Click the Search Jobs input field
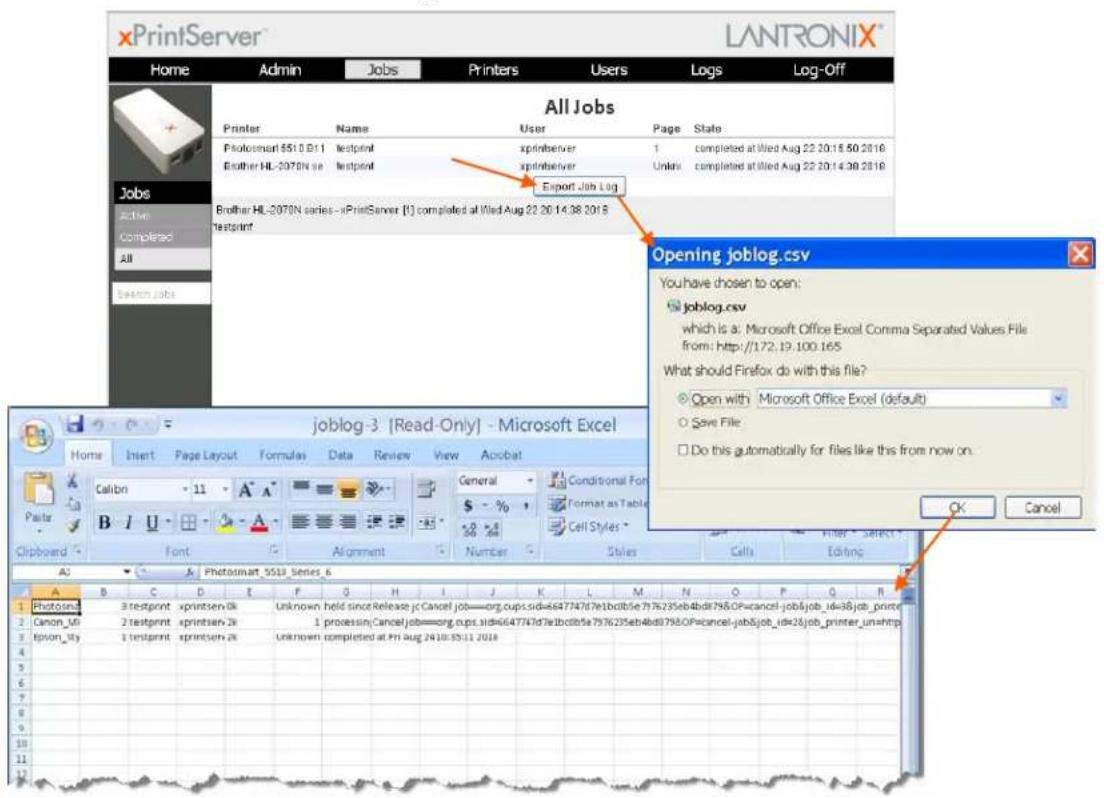The height and width of the screenshot is (798, 1104). pyautogui.click(x=162, y=294)
